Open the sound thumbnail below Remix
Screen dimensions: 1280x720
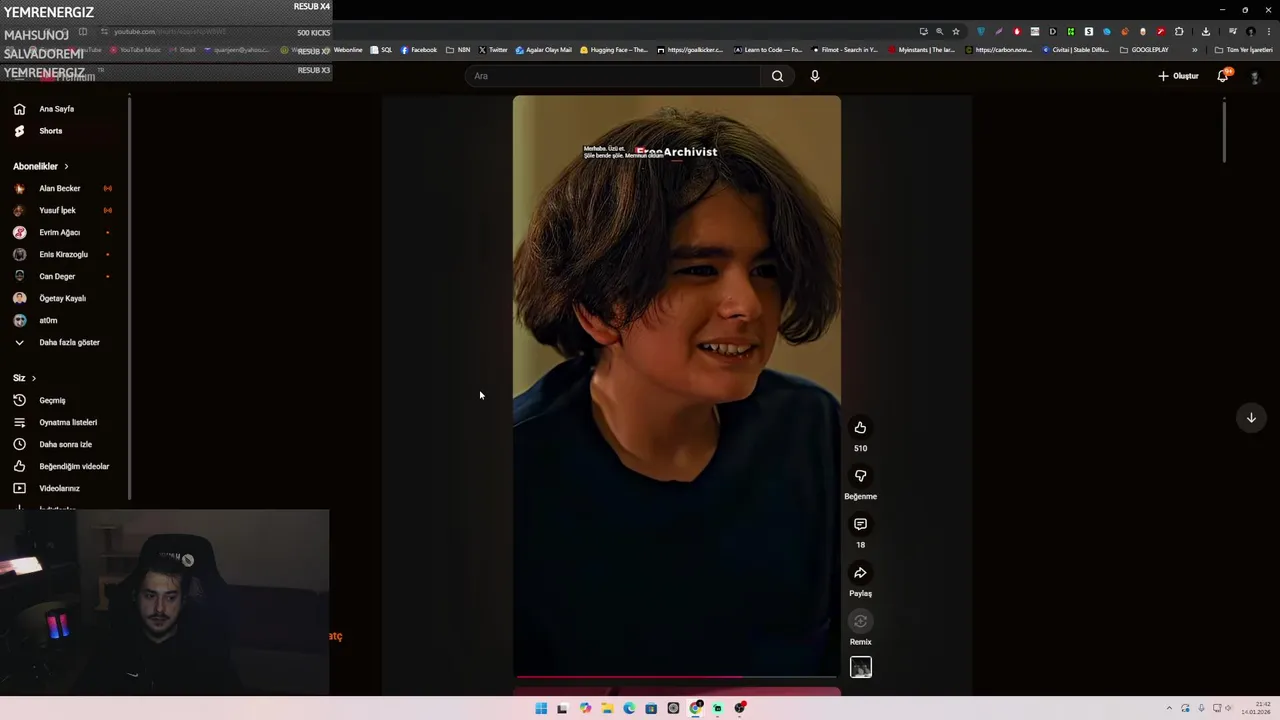861,667
